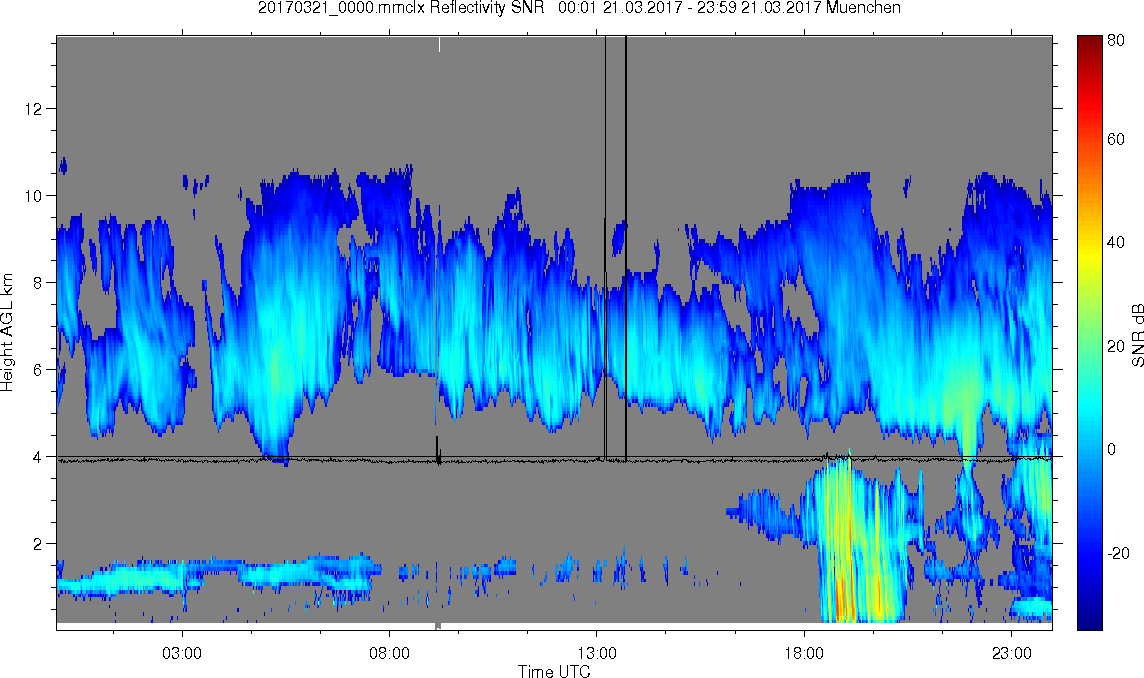Click the thick black vertical line after 13:00
The image size is (1144, 678).
coord(626,248)
